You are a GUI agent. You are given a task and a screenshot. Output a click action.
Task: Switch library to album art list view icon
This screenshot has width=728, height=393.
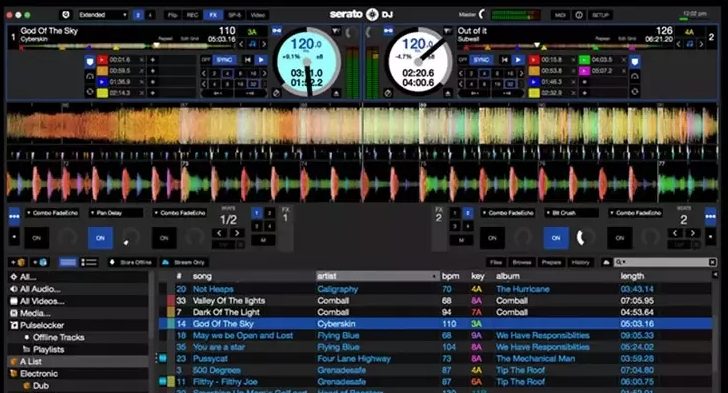pos(89,262)
